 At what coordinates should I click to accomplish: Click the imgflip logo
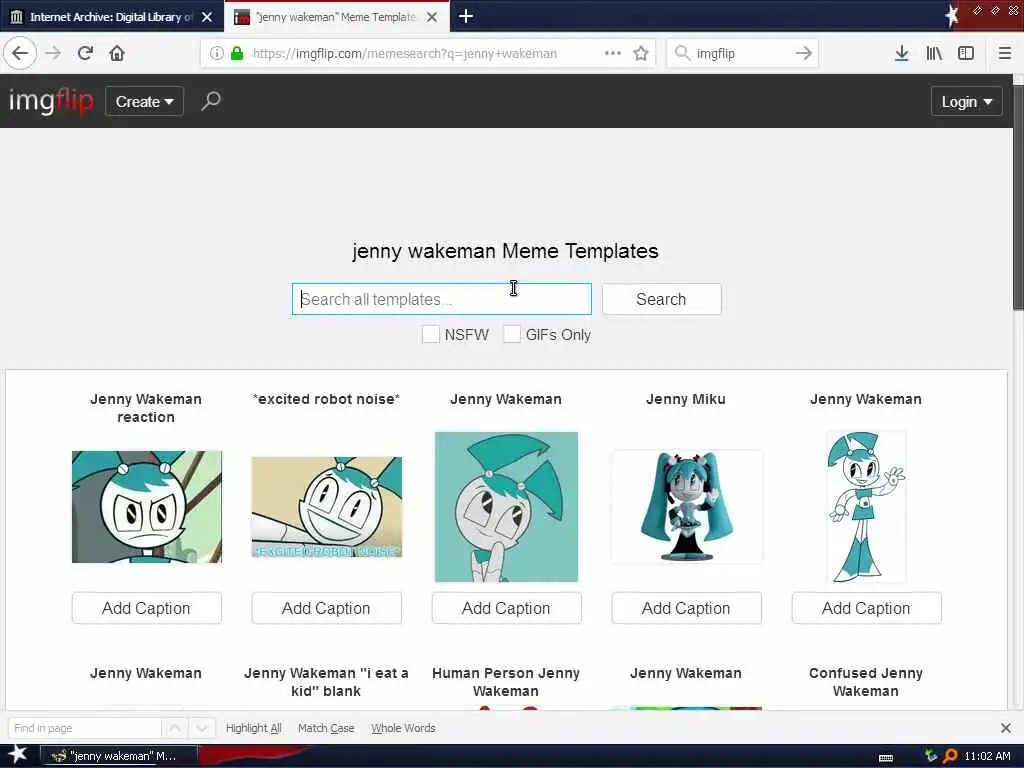(x=51, y=101)
